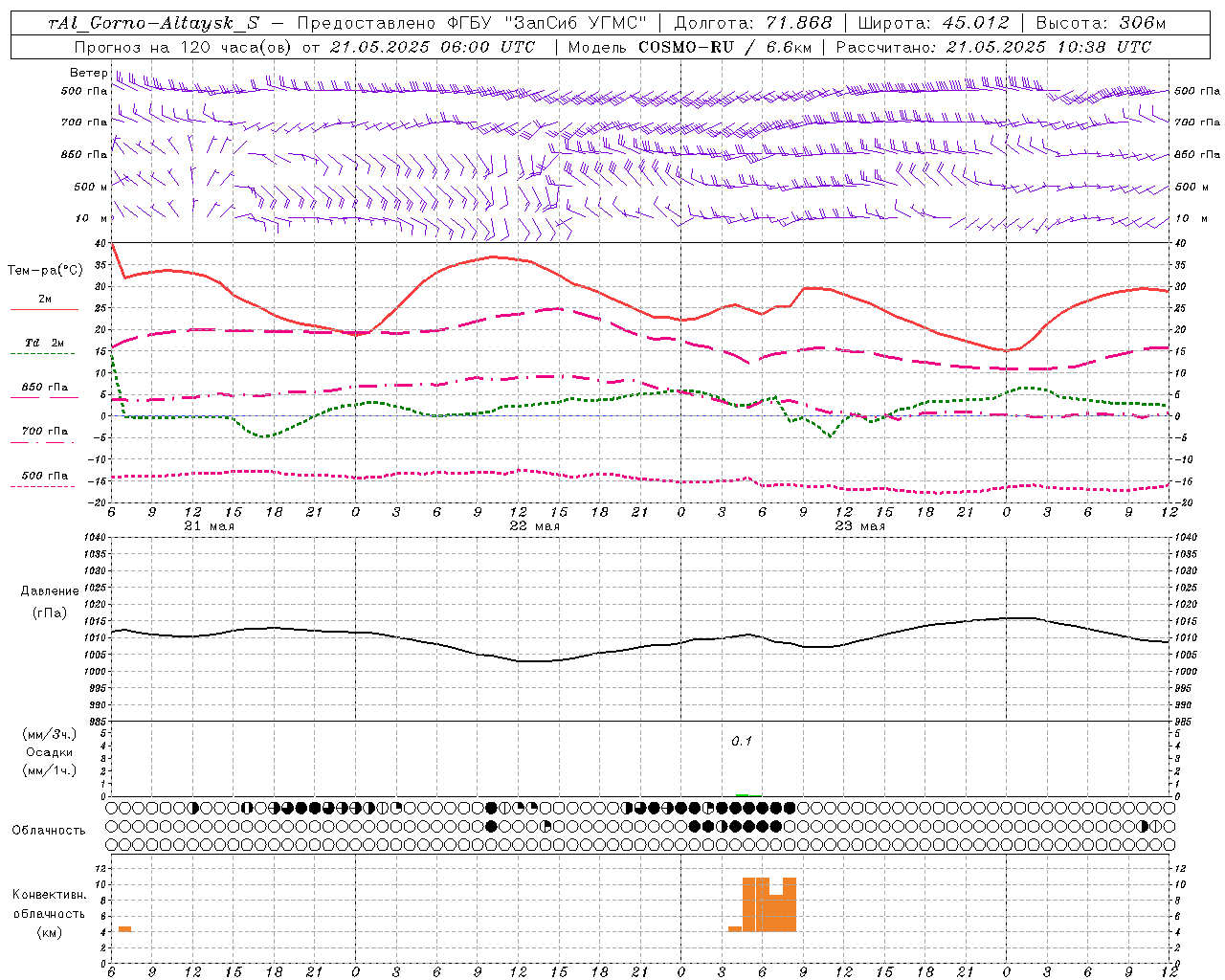The image size is (1225, 980).
Task: Click the Высота: 306м header field
Action: click(x=1101, y=23)
